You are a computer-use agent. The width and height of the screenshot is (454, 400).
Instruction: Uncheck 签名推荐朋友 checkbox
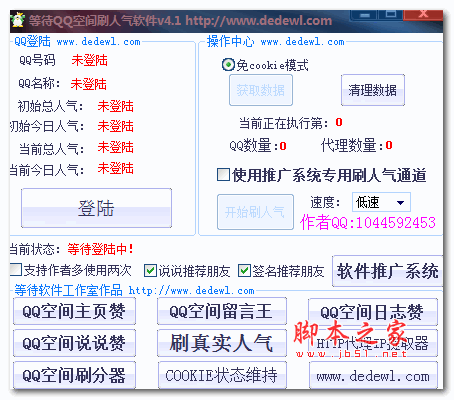pyautogui.click(x=244, y=271)
